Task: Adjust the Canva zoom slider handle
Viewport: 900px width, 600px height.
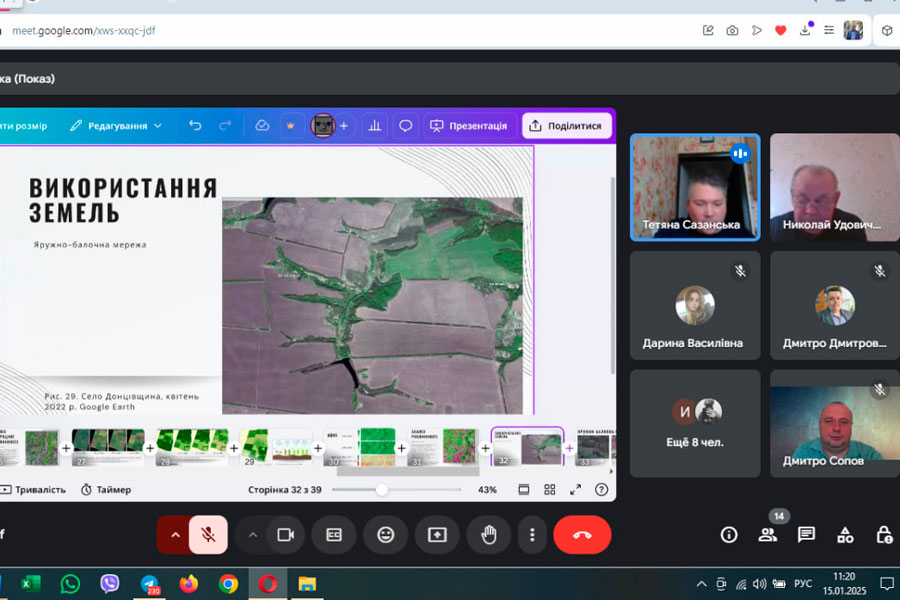Action: click(381, 490)
